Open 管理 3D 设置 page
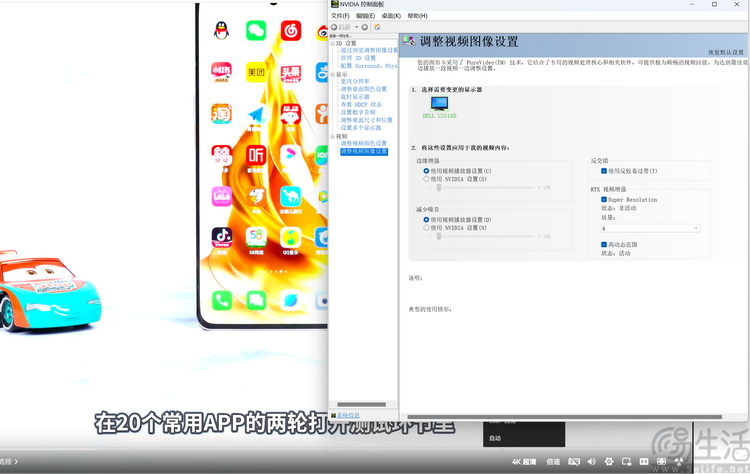 click(x=358, y=58)
